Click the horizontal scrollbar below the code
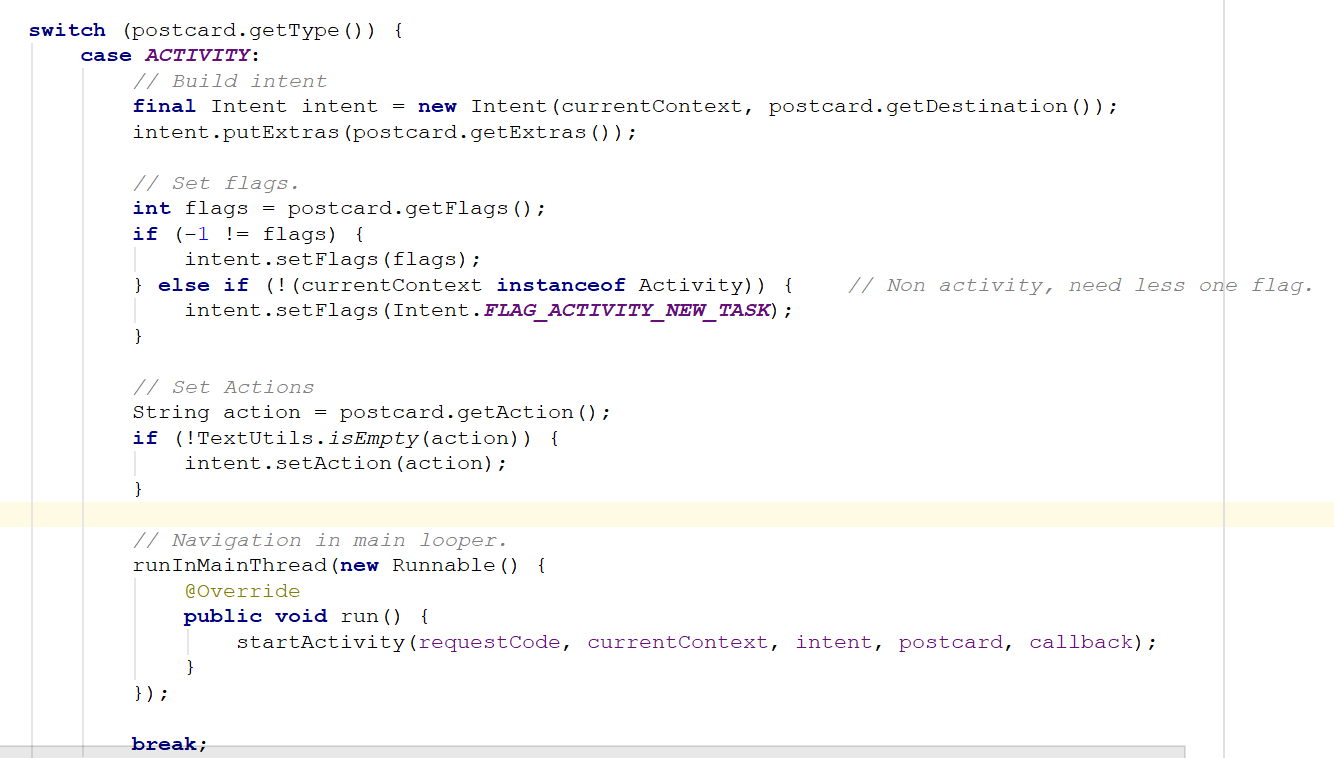Viewport: 1334px width, 758px height. click(592, 751)
